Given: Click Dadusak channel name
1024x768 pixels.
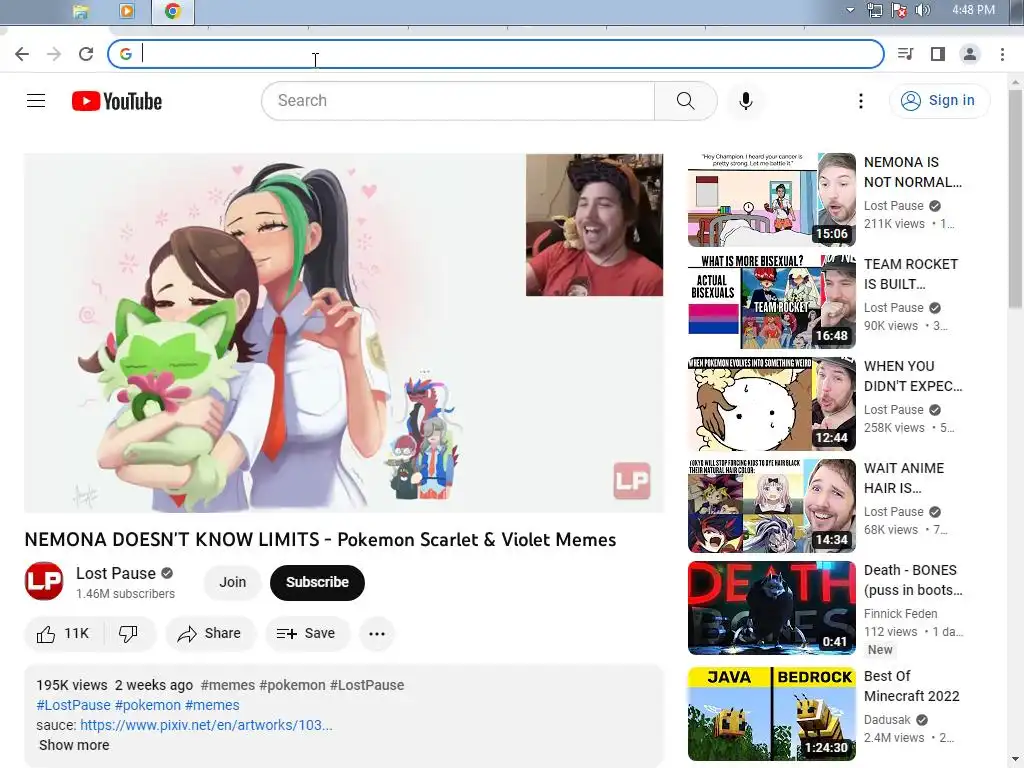Looking at the screenshot, I should 887,720.
